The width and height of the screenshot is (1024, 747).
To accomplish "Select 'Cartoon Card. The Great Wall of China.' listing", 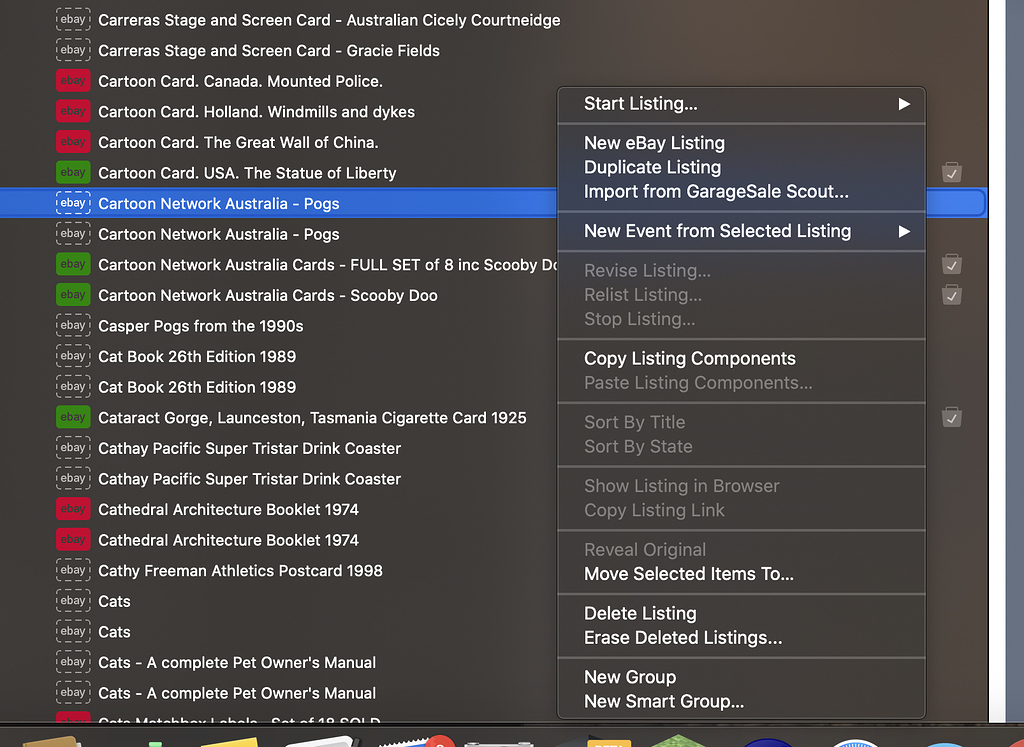I will (238, 142).
